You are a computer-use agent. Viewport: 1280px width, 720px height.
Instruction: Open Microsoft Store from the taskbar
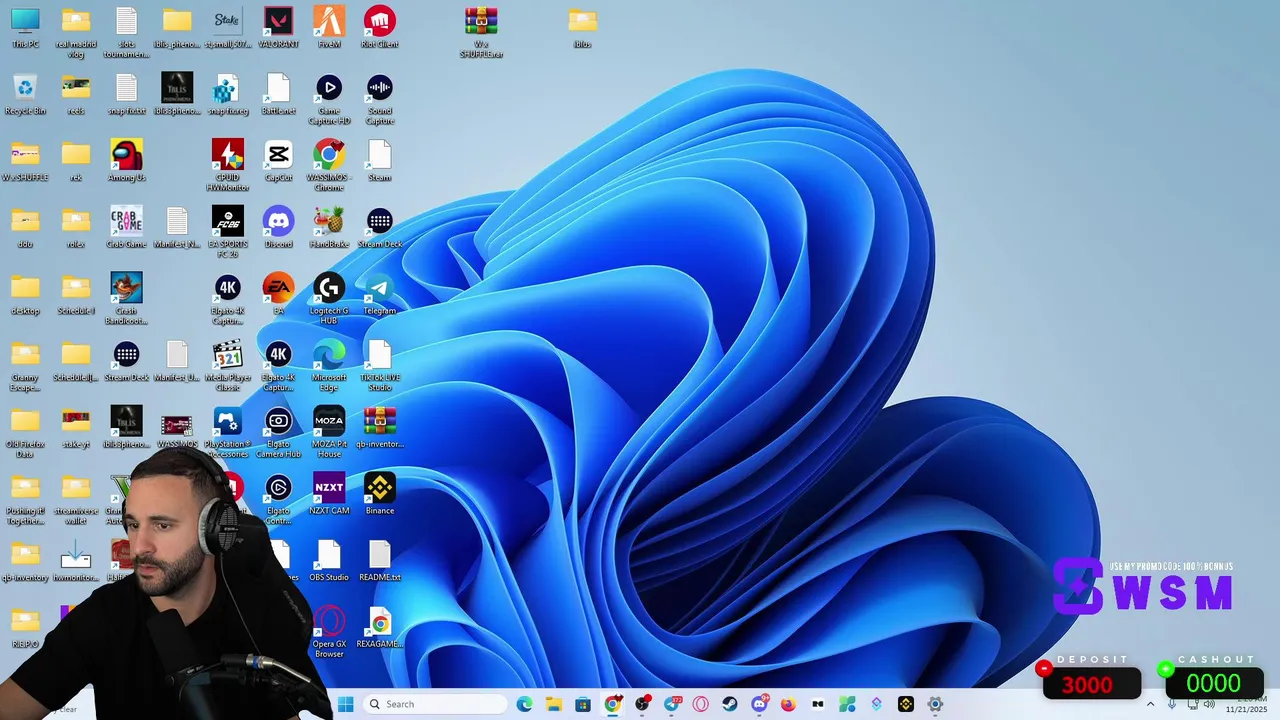click(x=583, y=704)
